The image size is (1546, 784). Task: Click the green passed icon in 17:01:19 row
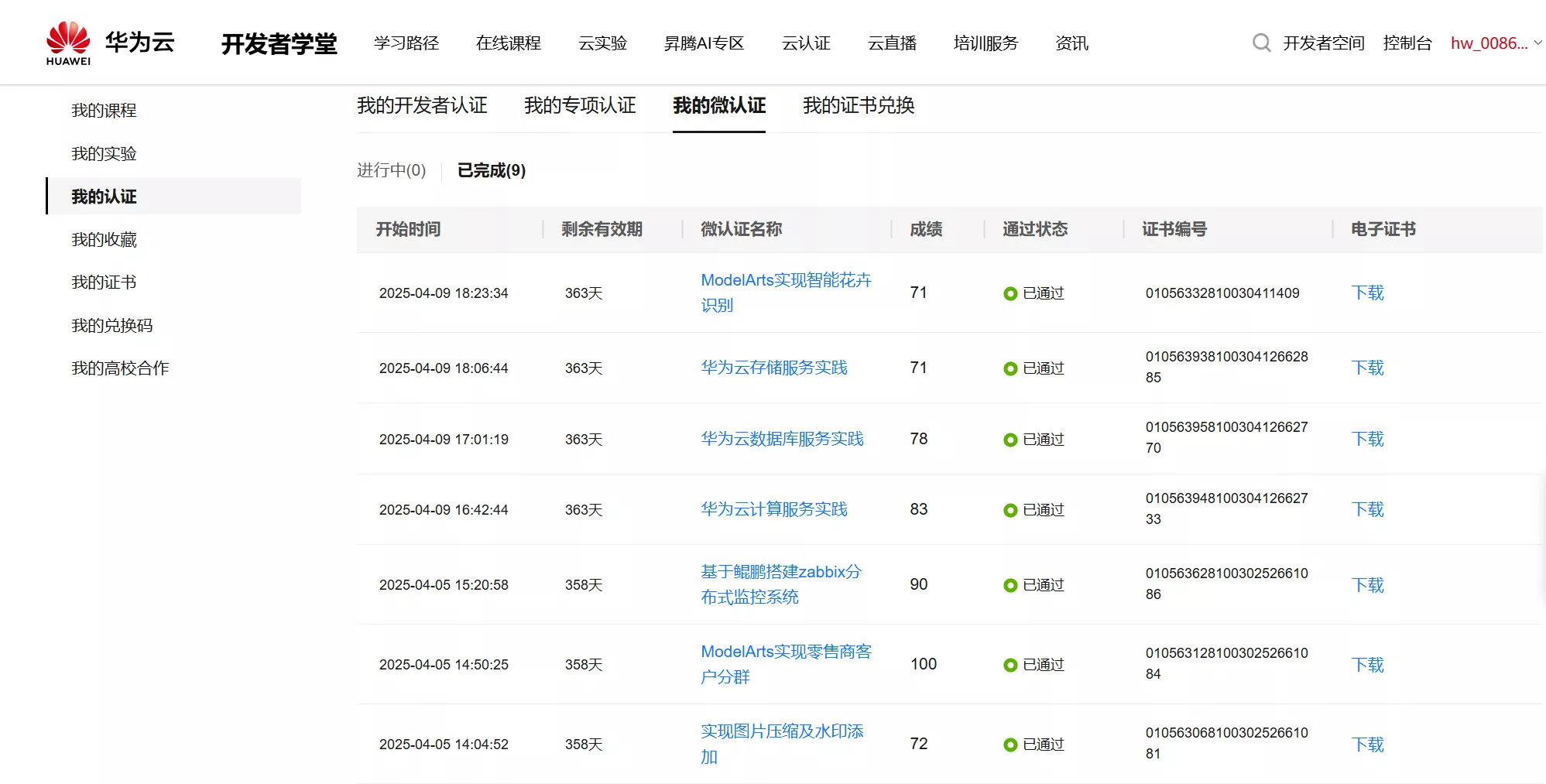[x=1010, y=440]
